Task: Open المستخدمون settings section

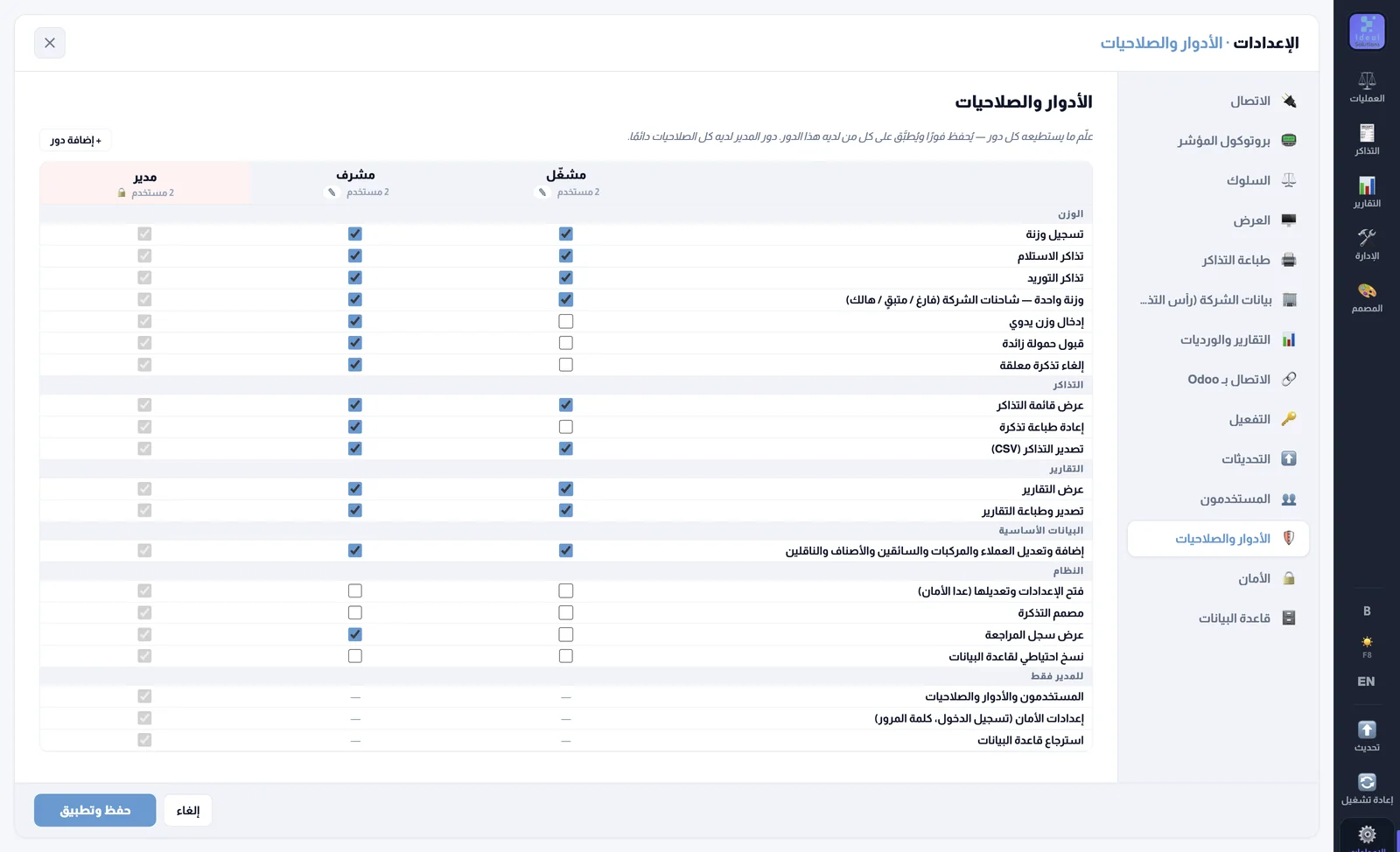Action: (1218, 499)
